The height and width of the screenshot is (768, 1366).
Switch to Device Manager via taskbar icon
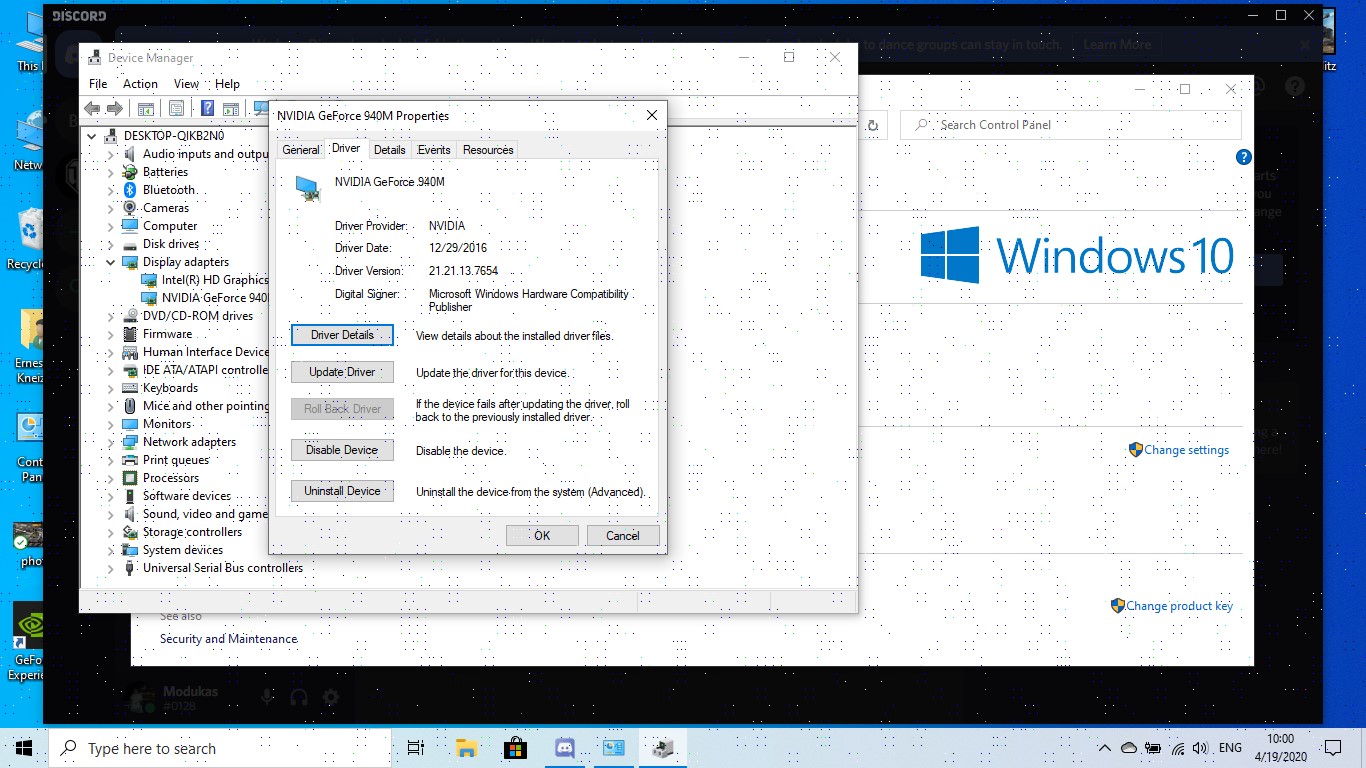pos(662,748)
